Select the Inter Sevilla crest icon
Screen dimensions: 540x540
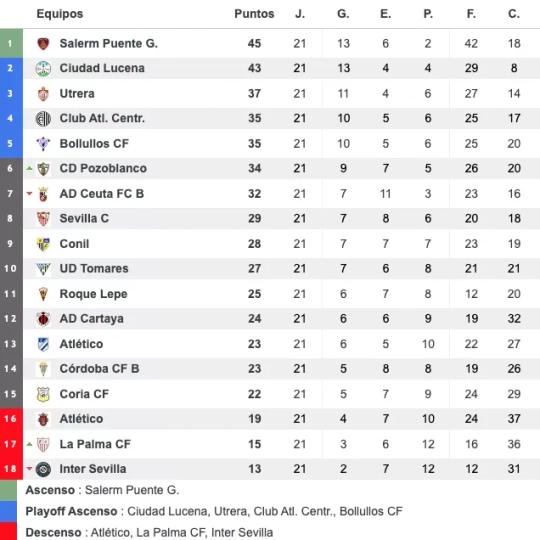(x=43, y=469)
